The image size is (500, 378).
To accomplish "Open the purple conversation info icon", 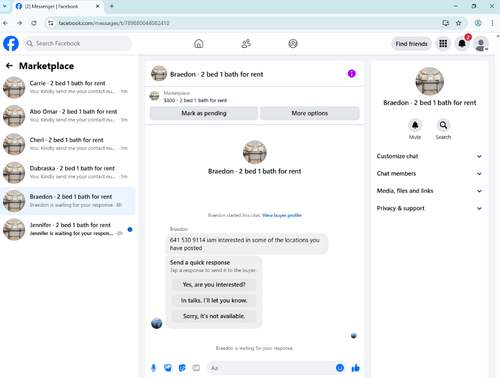I will pos(352,73).
